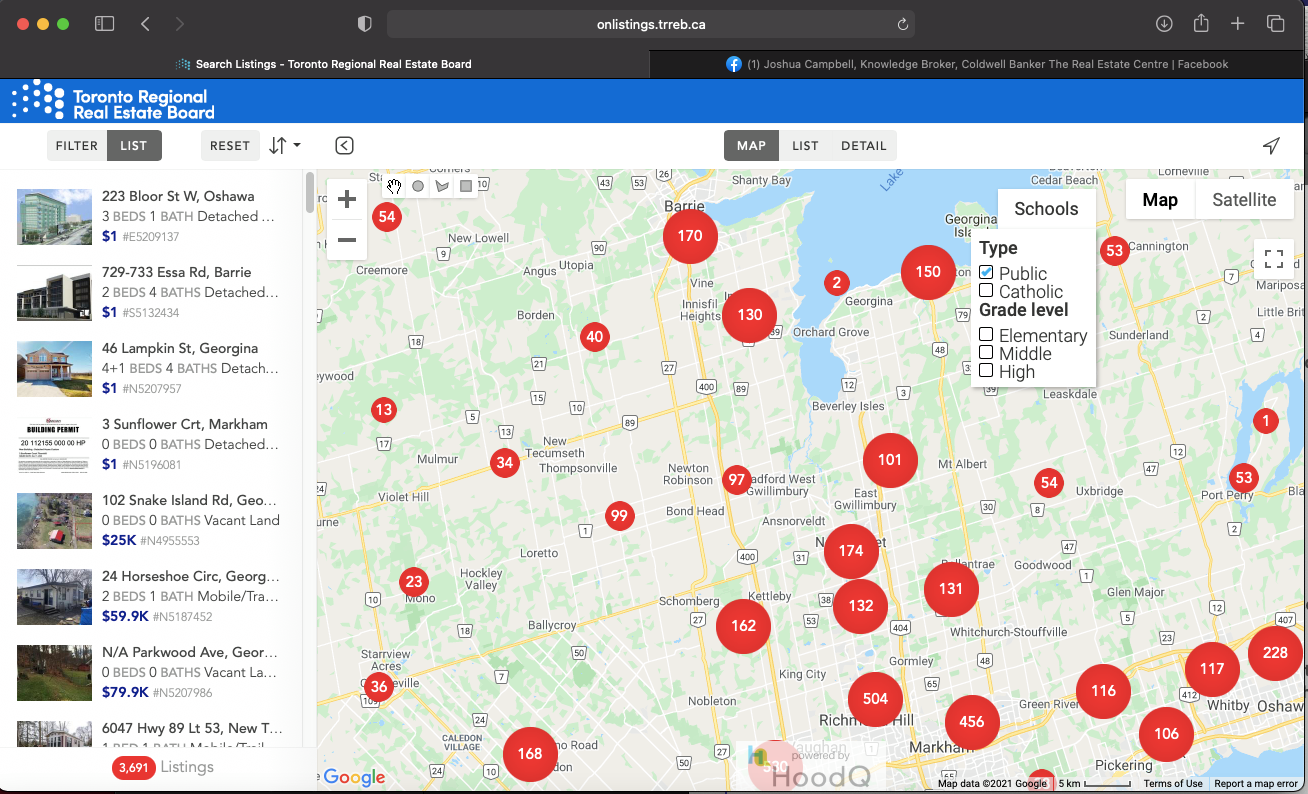
Task: Show Safari tab overview
Action: click(1275, 24)
